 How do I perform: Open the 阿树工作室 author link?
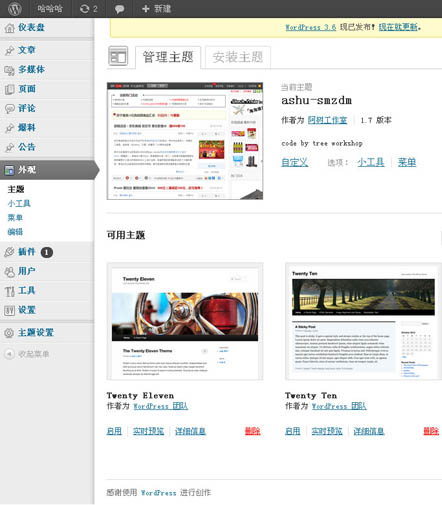pos(327,120)
